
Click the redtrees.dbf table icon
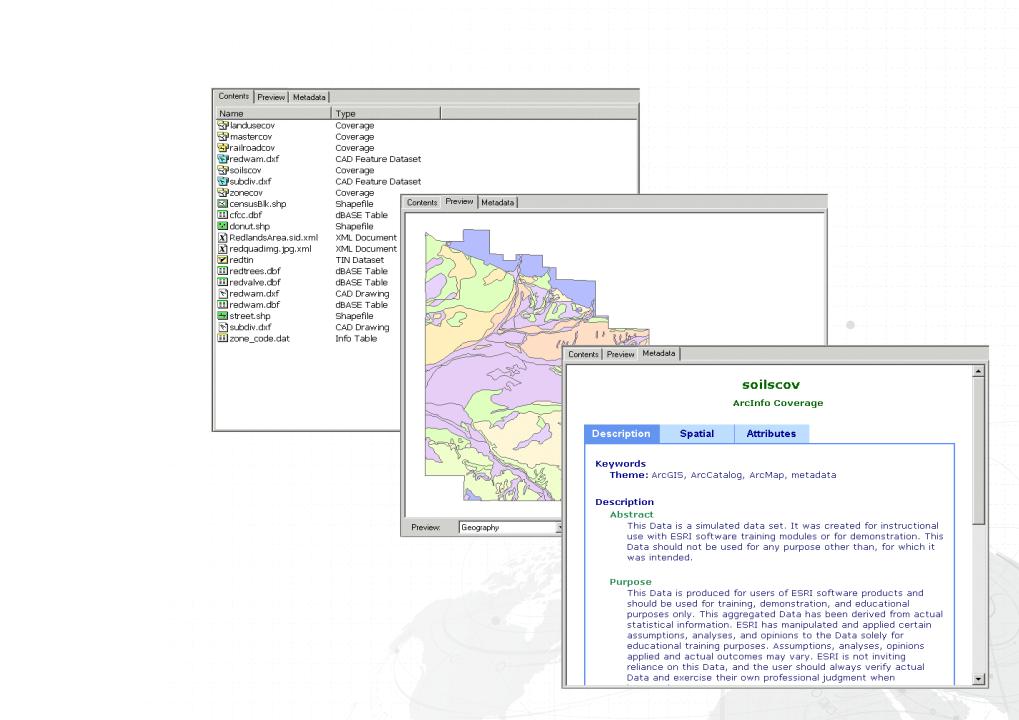(x=223, y=271)
